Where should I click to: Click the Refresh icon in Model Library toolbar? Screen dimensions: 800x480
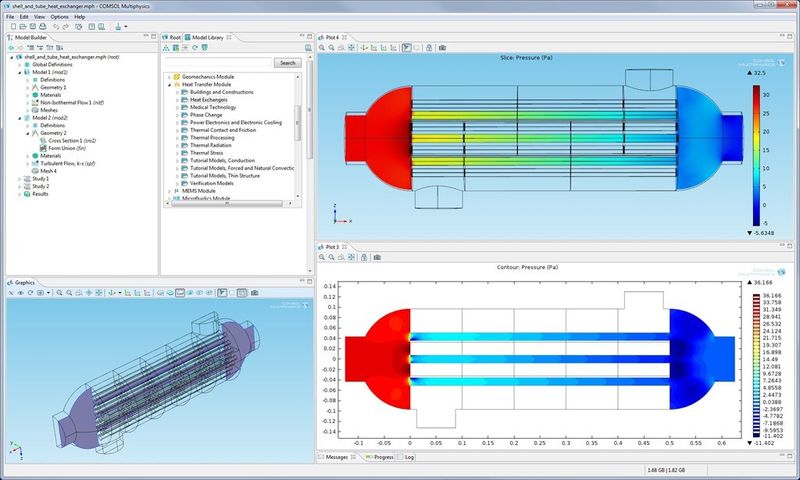[x=195, y=47]
